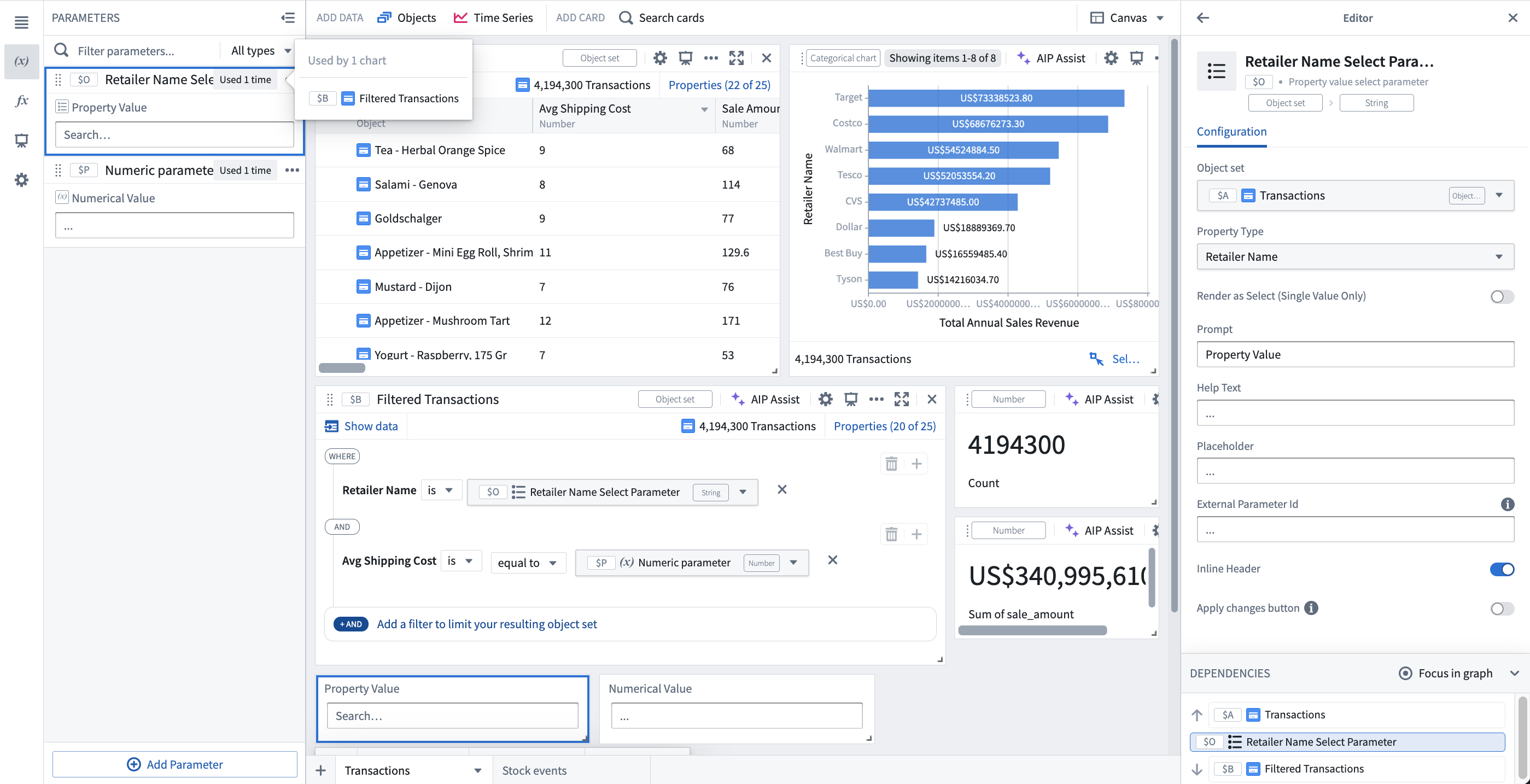Click the three-dot overflow menu on Numeric parameter

293,169
